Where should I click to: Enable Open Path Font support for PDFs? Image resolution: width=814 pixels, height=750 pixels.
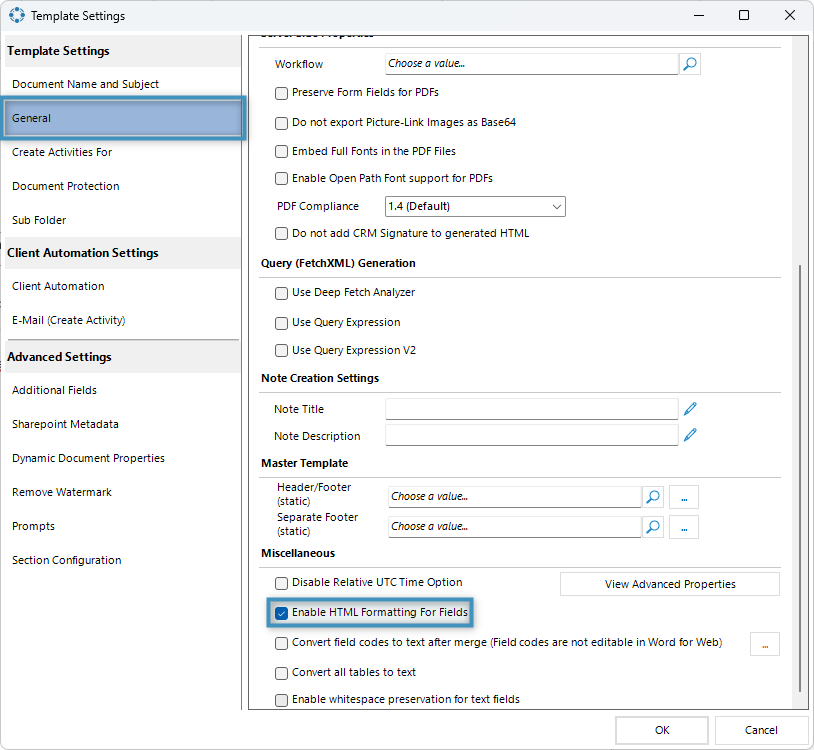coord(281,179)
